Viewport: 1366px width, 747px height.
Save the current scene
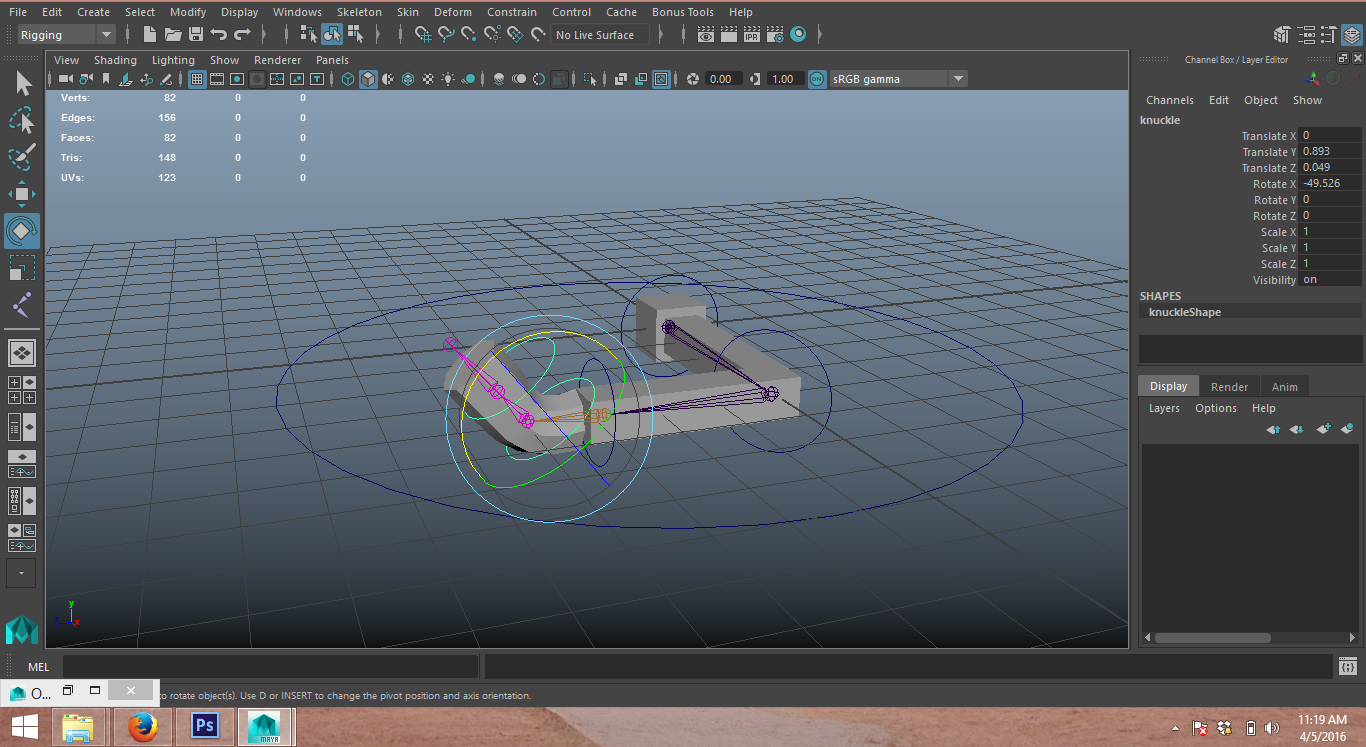(x=196, y=35)
